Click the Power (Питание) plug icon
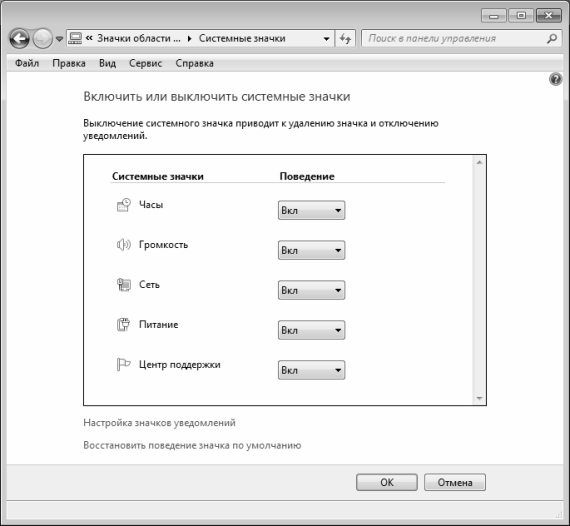 [124, 324]
